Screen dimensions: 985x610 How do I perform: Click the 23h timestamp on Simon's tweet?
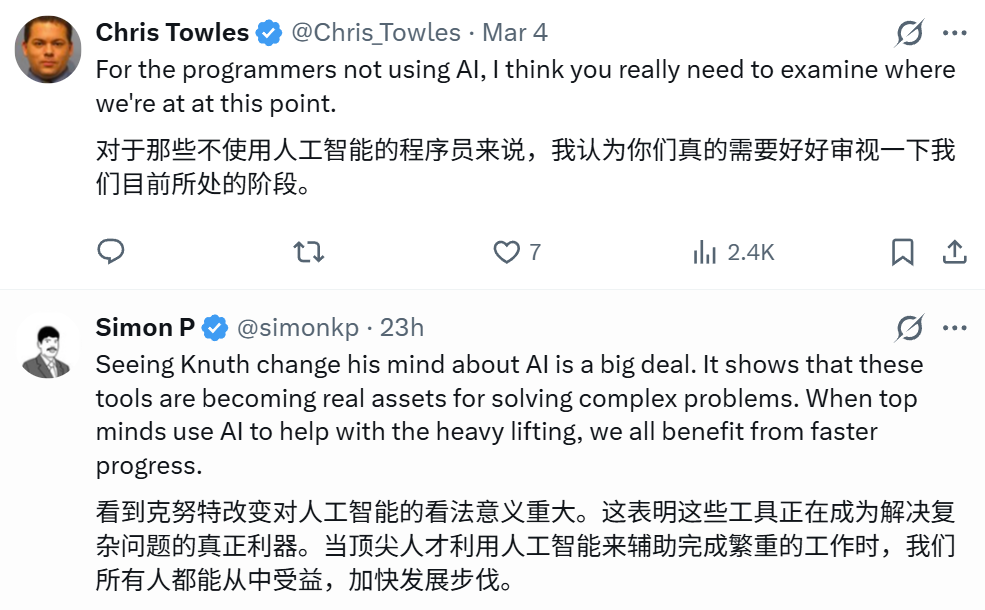pyautogui.click(x=402, y=327)
